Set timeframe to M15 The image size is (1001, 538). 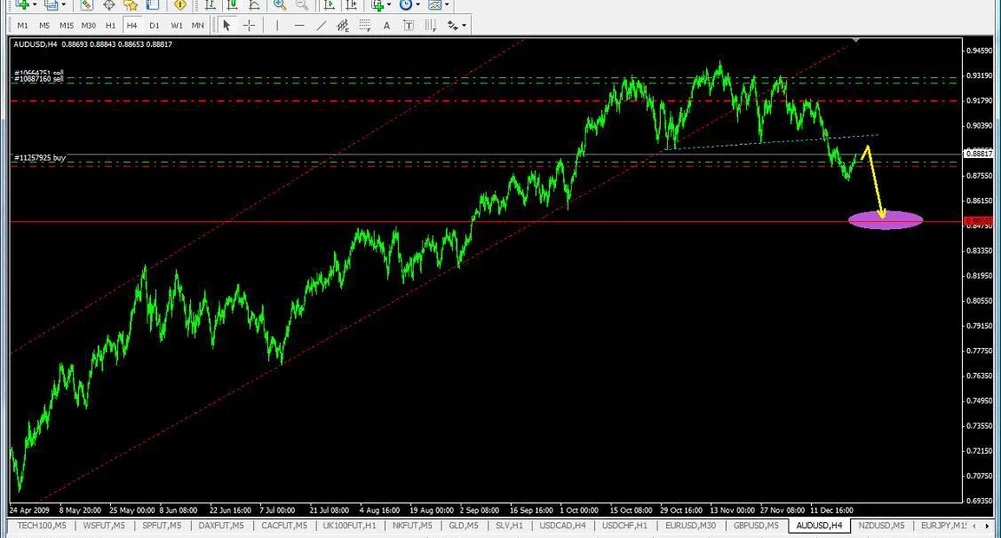(66, 26)
